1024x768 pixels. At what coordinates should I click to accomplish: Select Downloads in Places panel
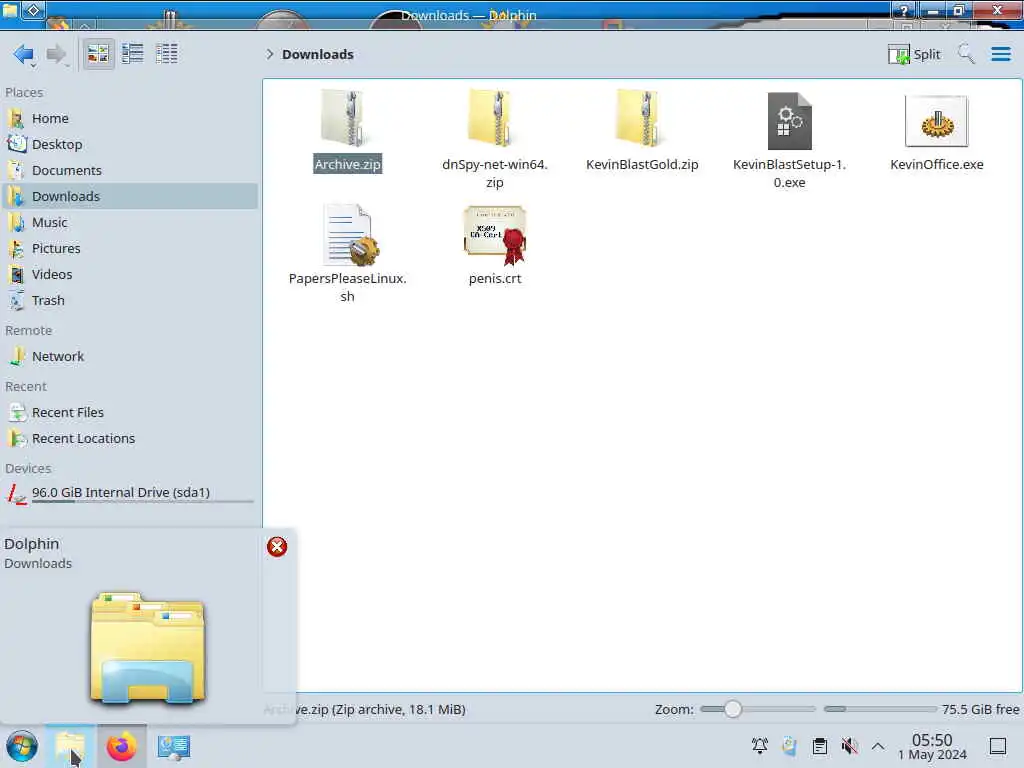(131, 197)
